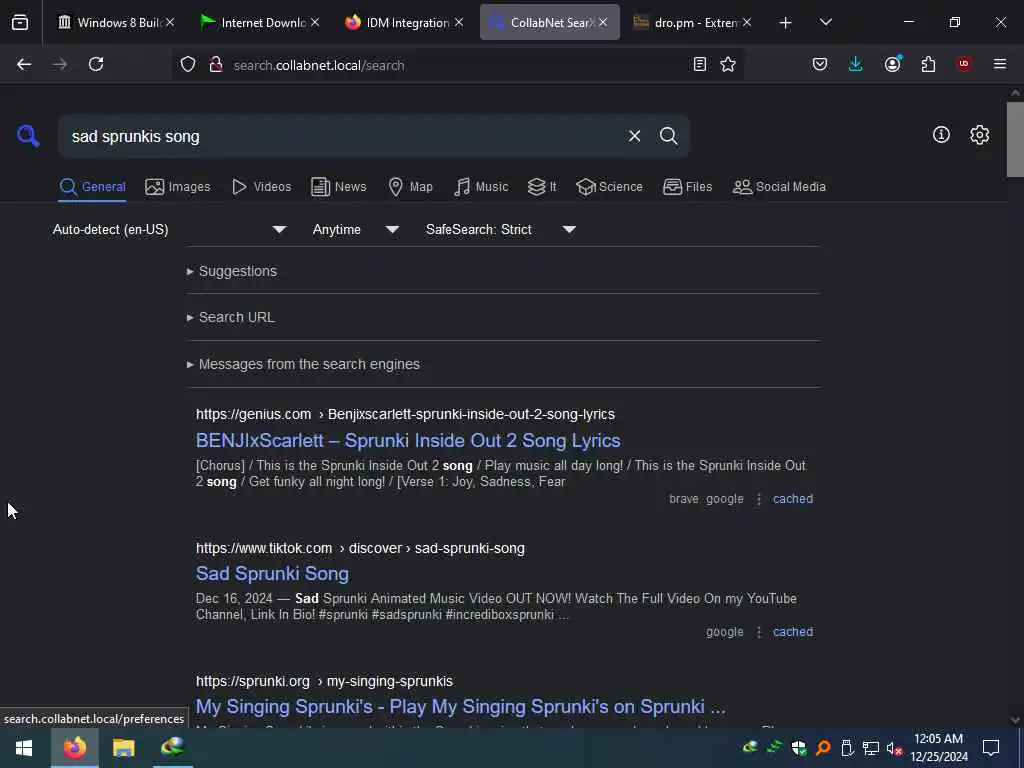This screenshot has height=768, width=1024.
Task: Select the Images search category
Action: pos(178,187)
